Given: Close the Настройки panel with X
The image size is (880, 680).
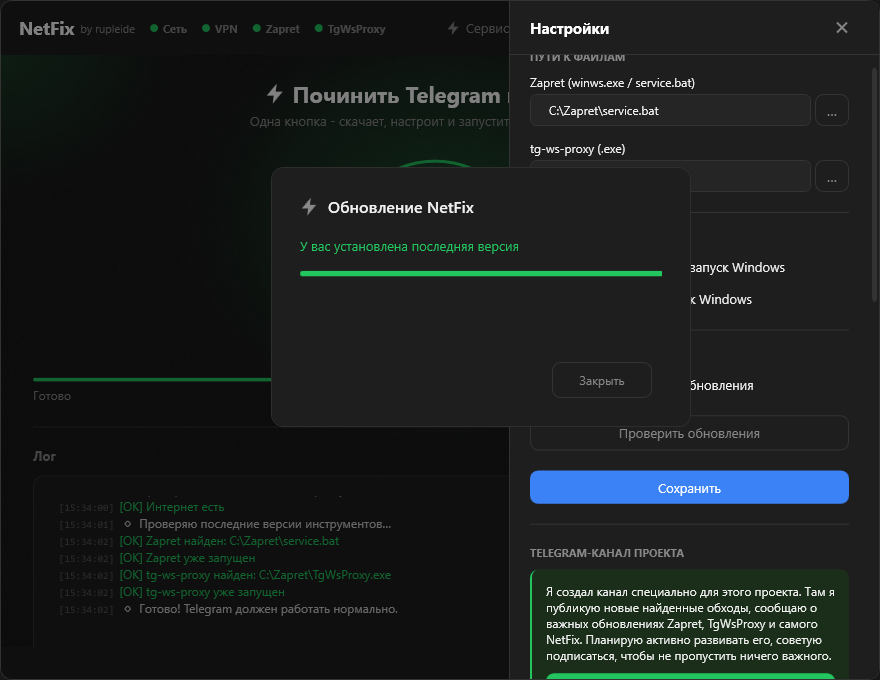Looking at the screenshot, I should pos(841,27).
